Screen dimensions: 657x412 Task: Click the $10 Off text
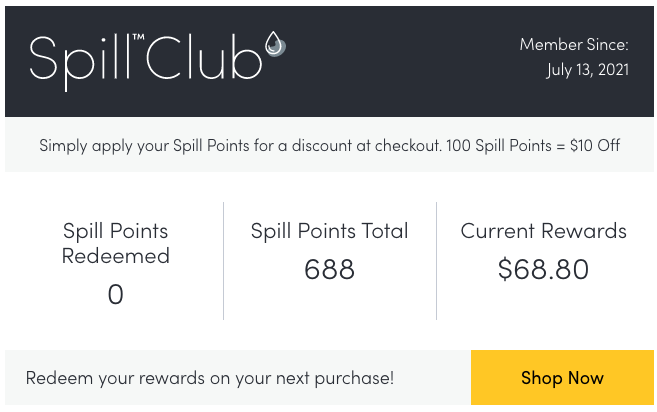pos(595,145)
